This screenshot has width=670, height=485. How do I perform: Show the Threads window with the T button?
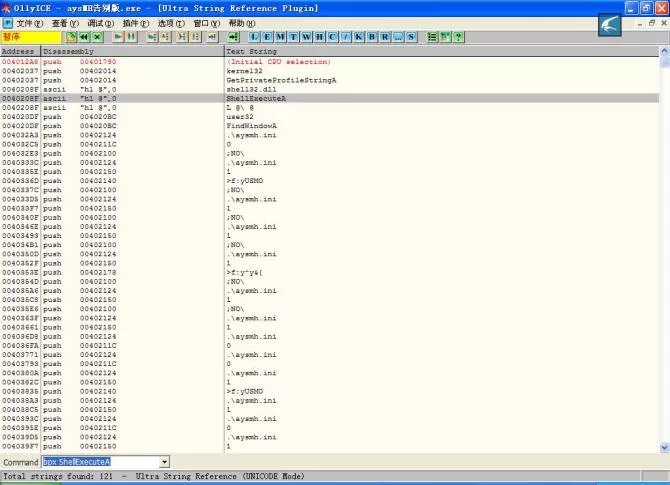click(292, 37)
